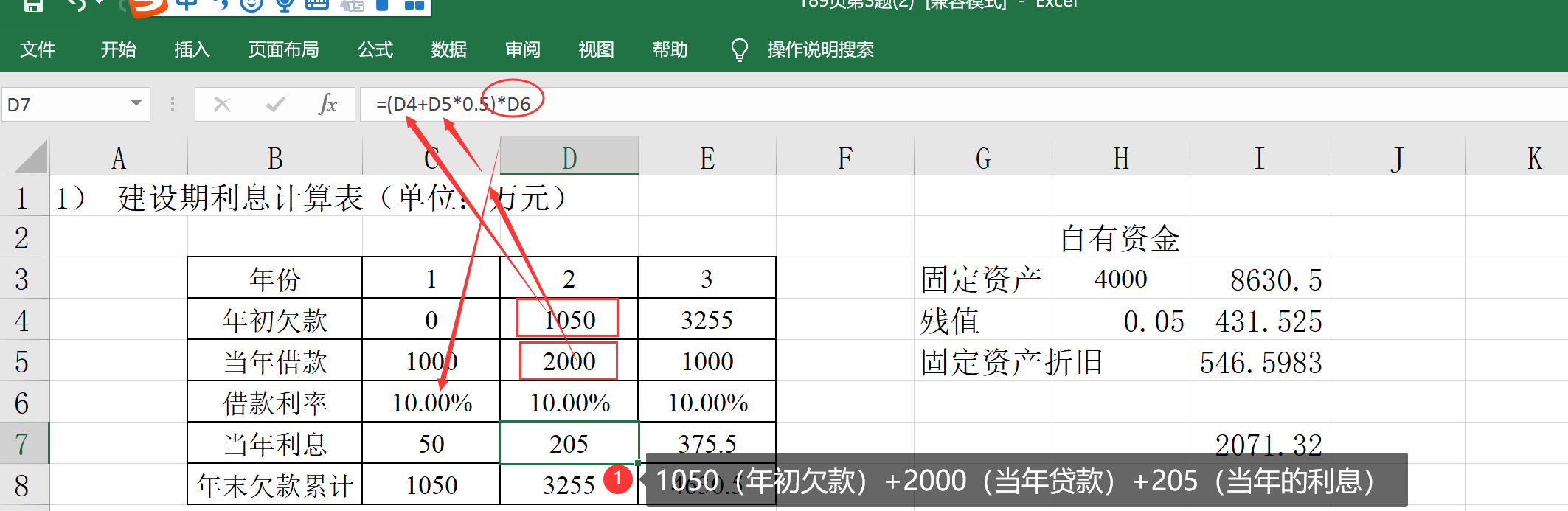Viewport: 1568px width, 511px height.
Task: Click the enter checkmark icon in formula bar
Action: tap(275, 105)
